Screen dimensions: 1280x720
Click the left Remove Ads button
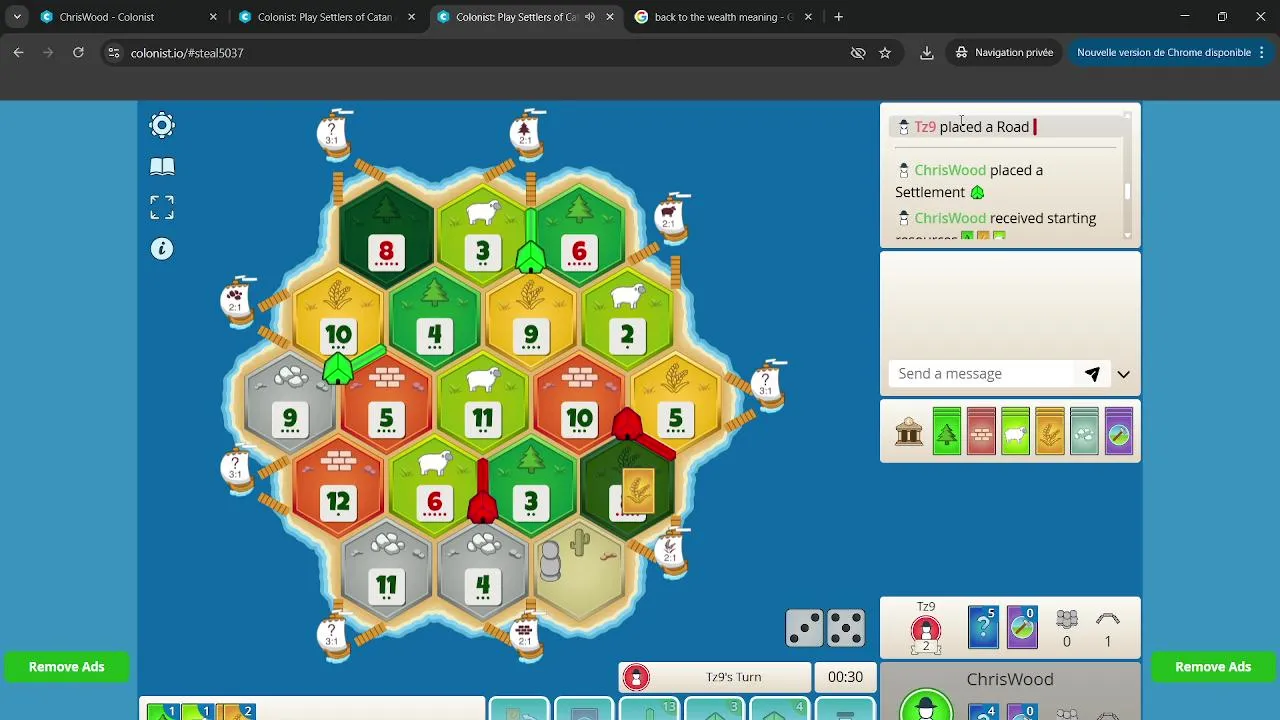point(66,667)
